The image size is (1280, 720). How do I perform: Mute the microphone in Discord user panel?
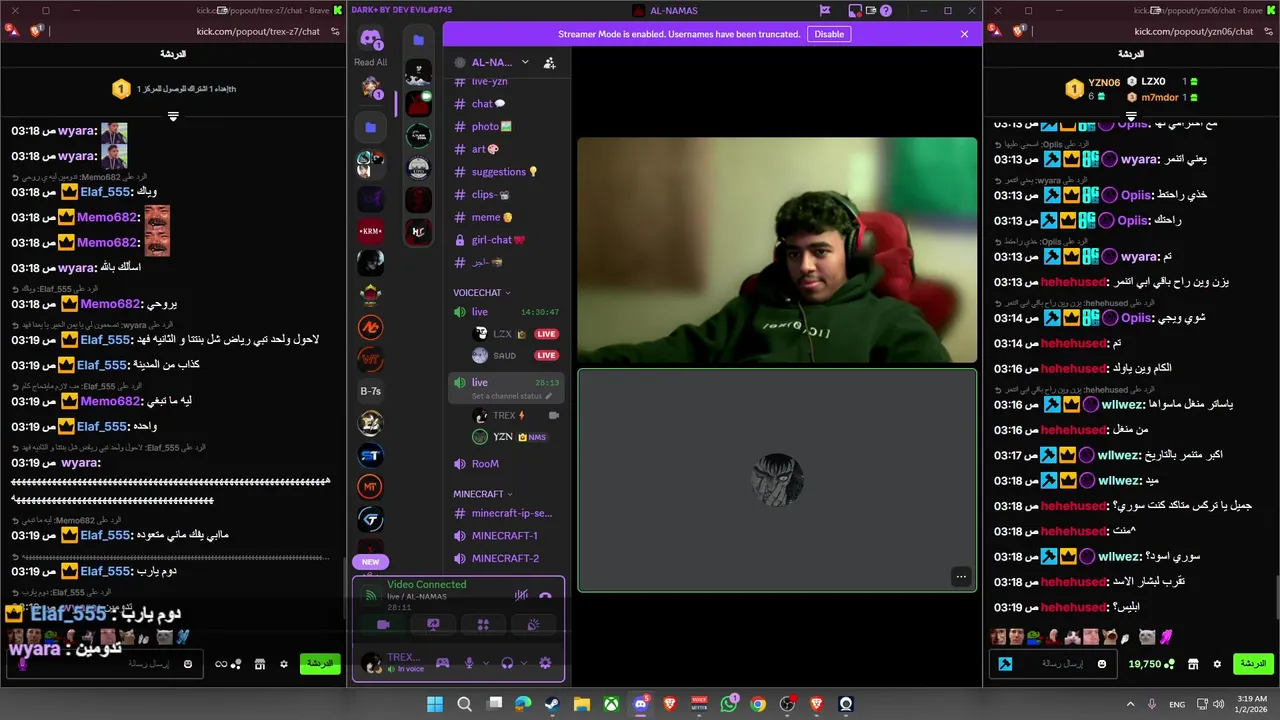(468, 663)
